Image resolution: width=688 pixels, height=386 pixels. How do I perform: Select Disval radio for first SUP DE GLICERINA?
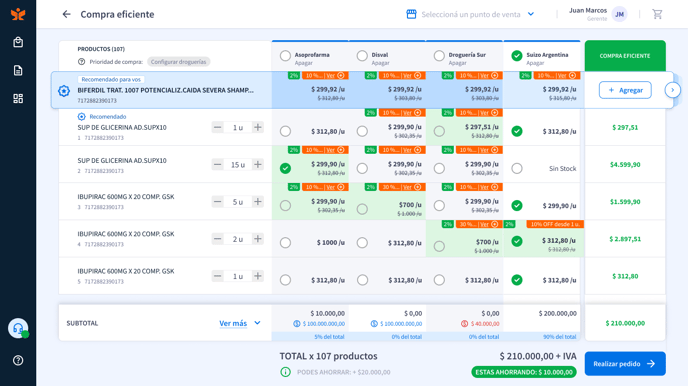pyautogui.click(x=362, y=131)
